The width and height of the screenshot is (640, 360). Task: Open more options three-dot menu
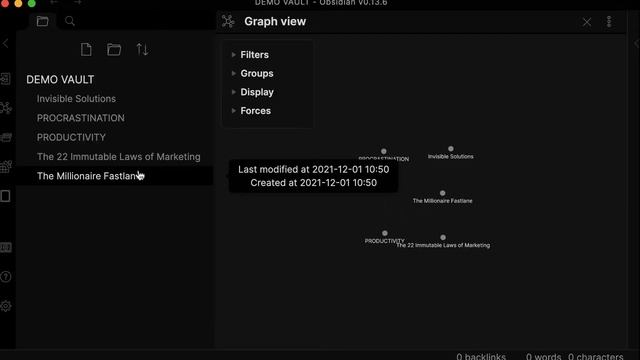(609, 22)
